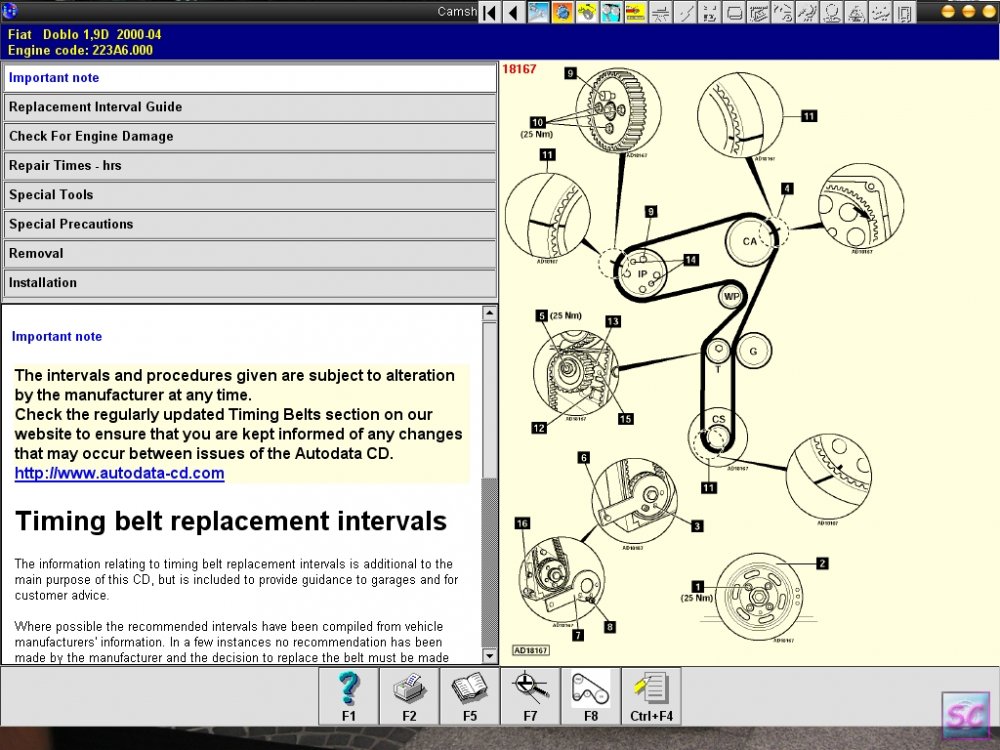Click the orange gear toolbar icon

tap(562, 12)
